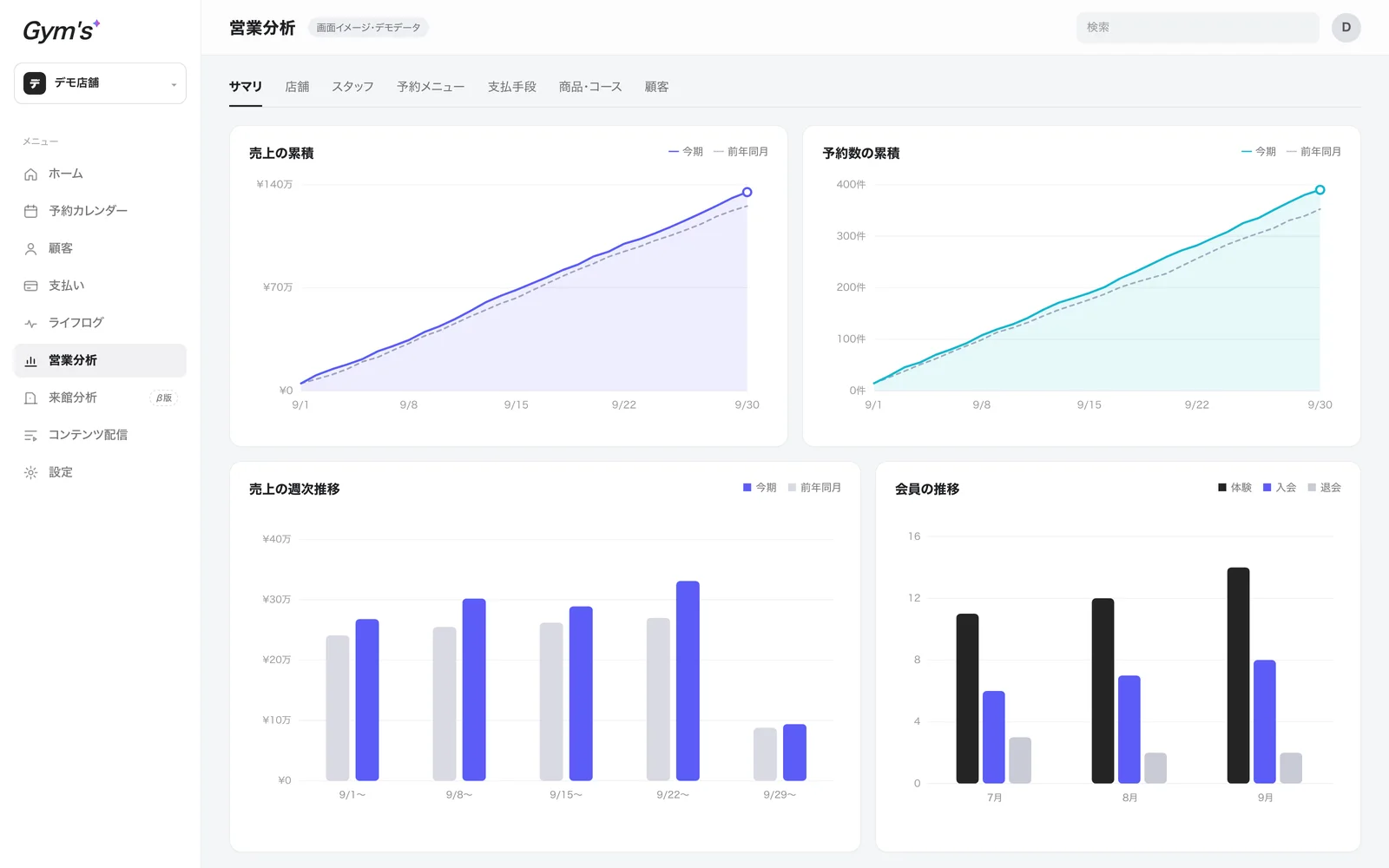Click the Gym's logo
Image resolution: width=1389 pixels, height=868 pixels.
[61, 30]
